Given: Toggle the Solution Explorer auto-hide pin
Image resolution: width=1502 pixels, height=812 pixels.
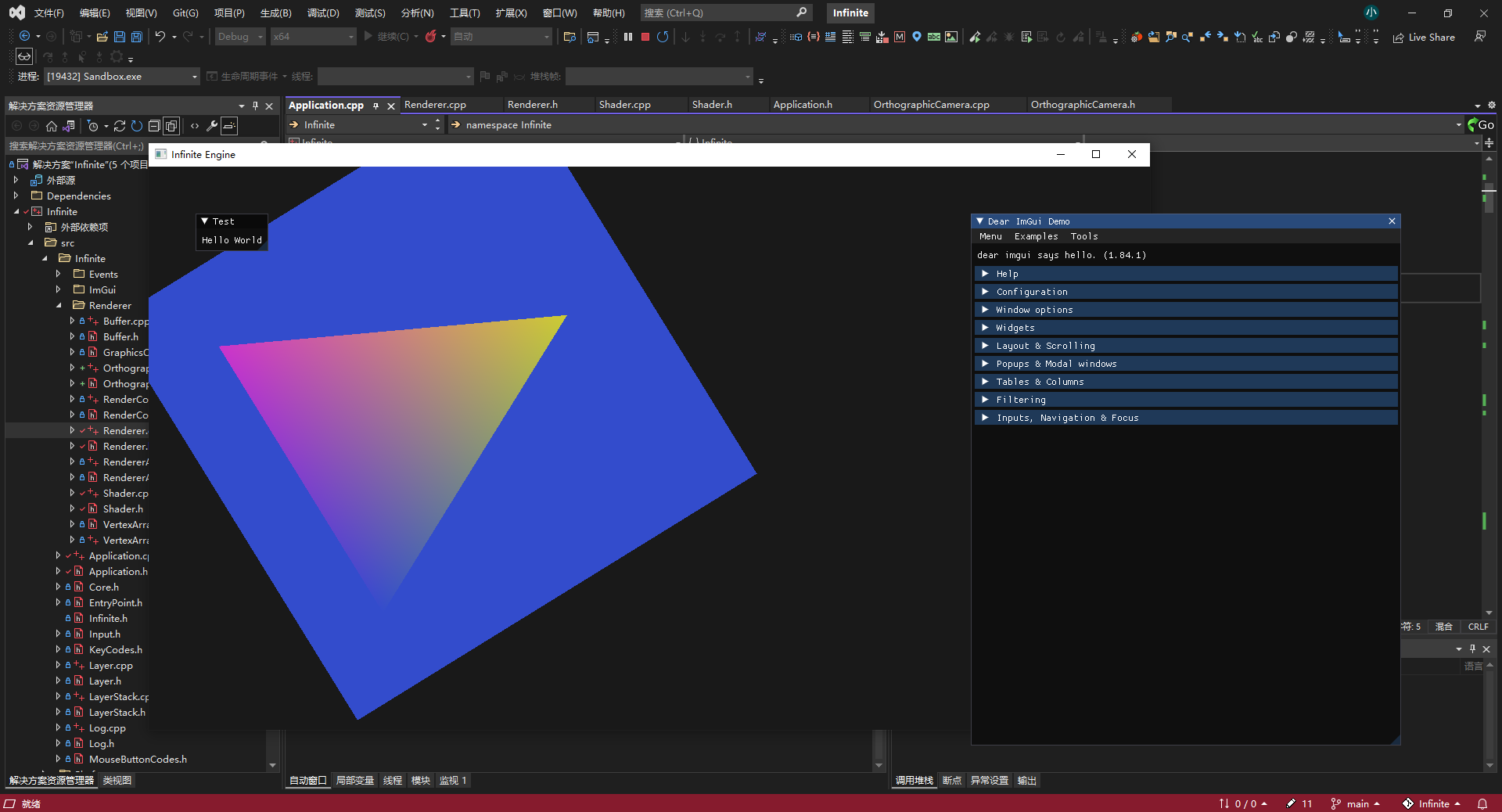Looking at the screenshot, I should pyautogui.click(x=255, y=106).
